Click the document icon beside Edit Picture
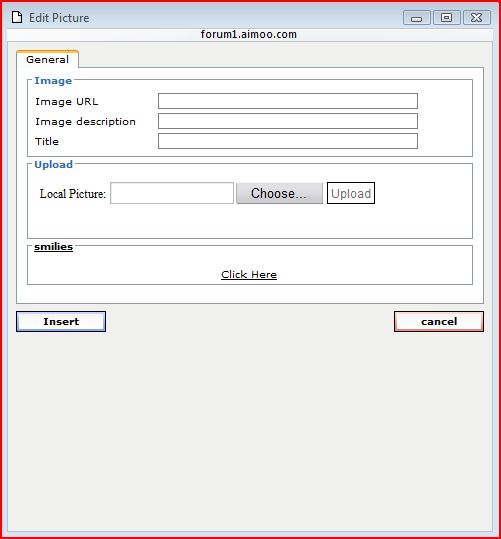The image size is (501, 539). pyautogui.click(x=17, y=17)
